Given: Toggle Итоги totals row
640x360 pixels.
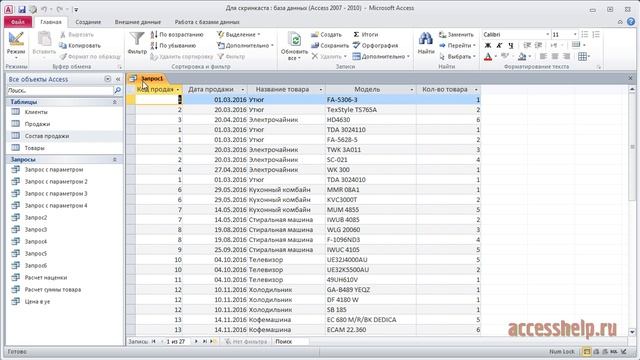Looking at the screenshot, I should [366, 35].
